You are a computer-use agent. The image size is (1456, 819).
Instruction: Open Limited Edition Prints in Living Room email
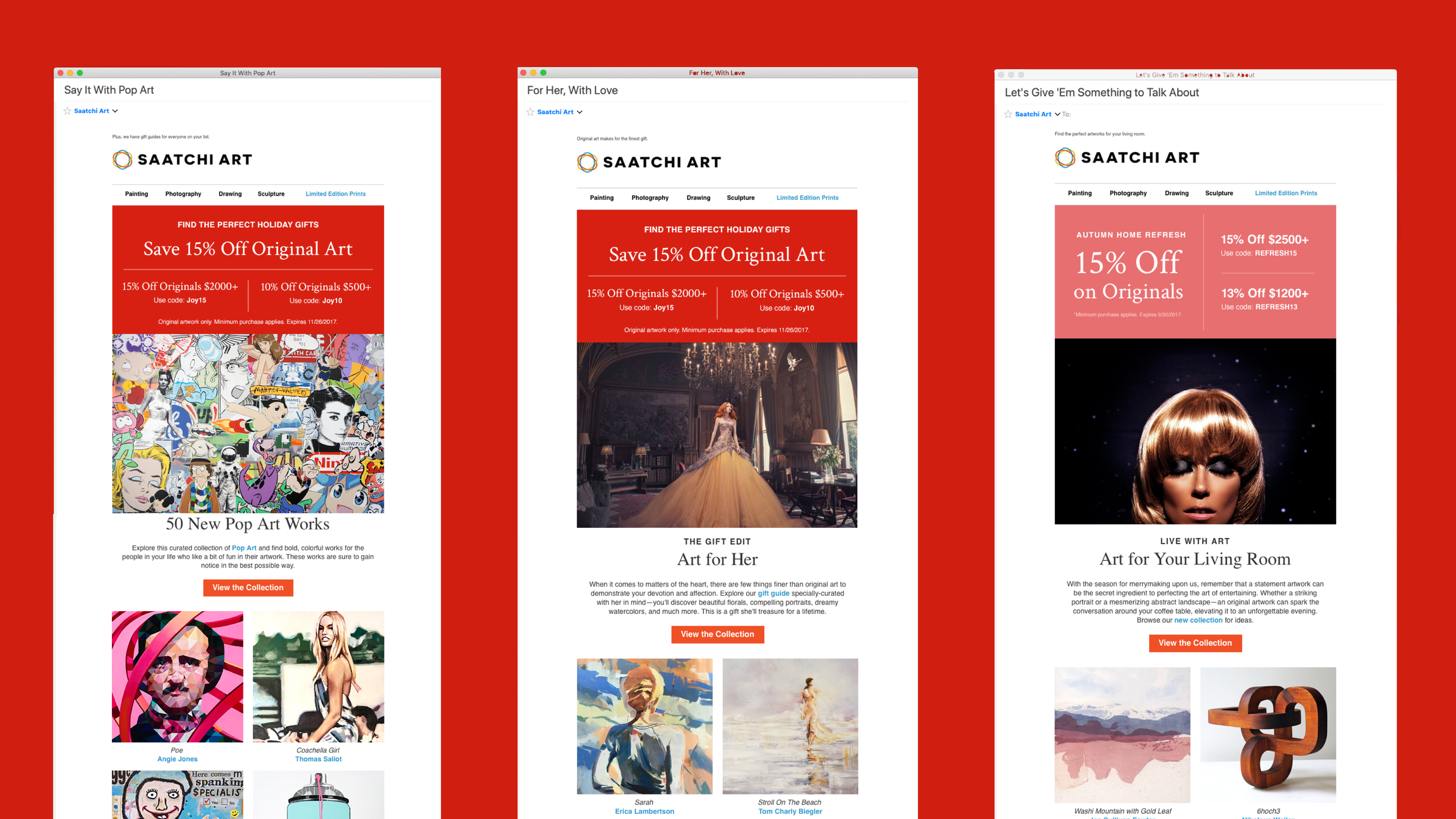click(x=1286, y=193)
